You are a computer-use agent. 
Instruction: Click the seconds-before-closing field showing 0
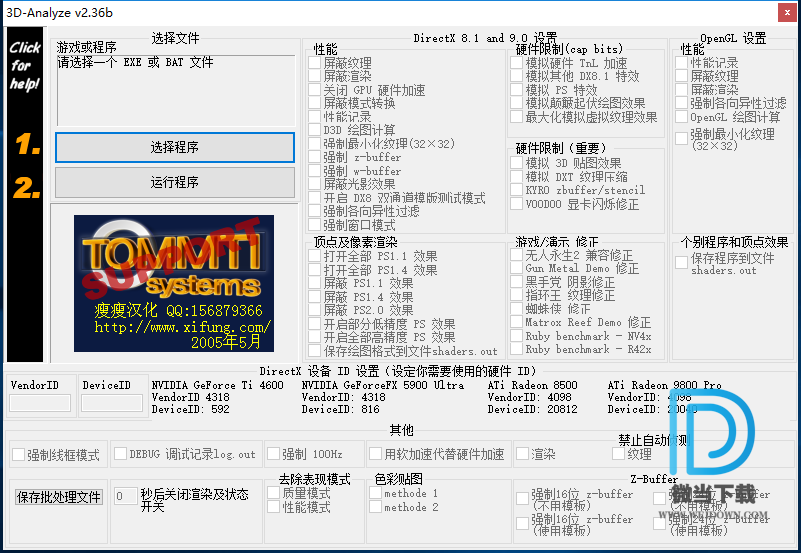click(x=125, y=496)
